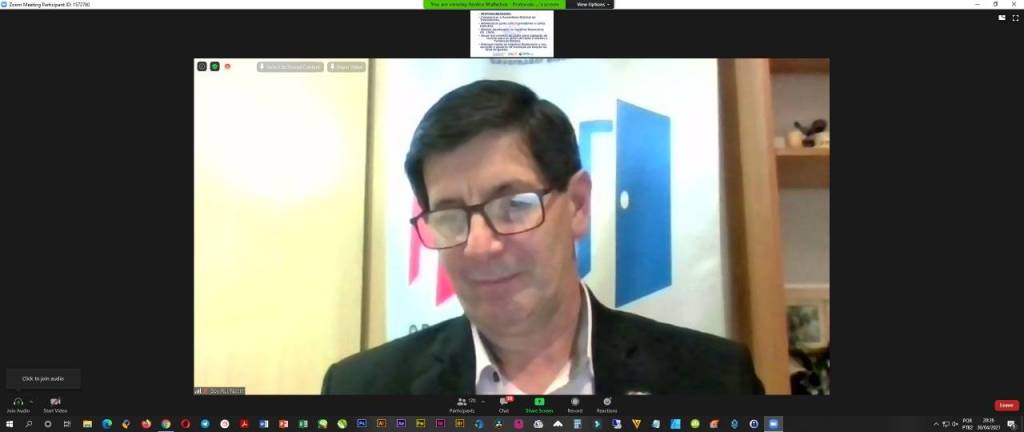Click the shared screen slide thumbnail
Image resolution: width=1024 pixels, height=432 pixels.
[x=512, y=33]
